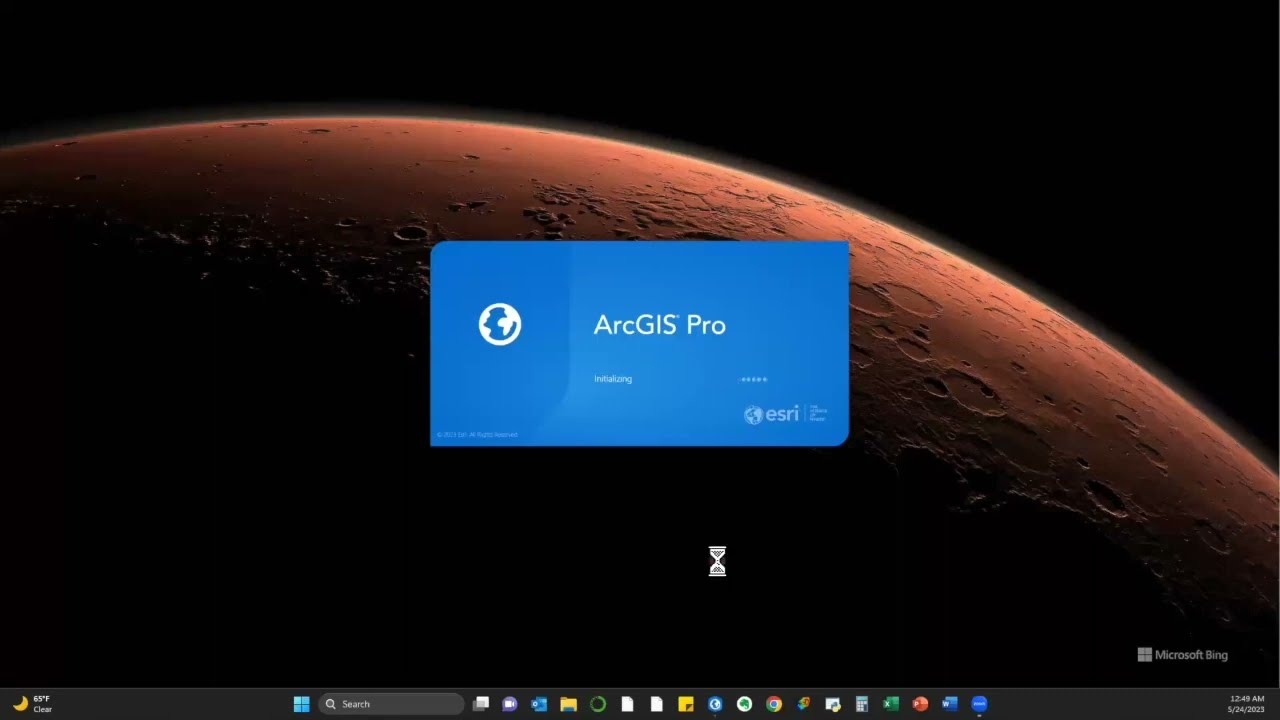Launch Excel from the taskbar
The width and height of the screenshot is (1280, 720).
pos(891,704)
